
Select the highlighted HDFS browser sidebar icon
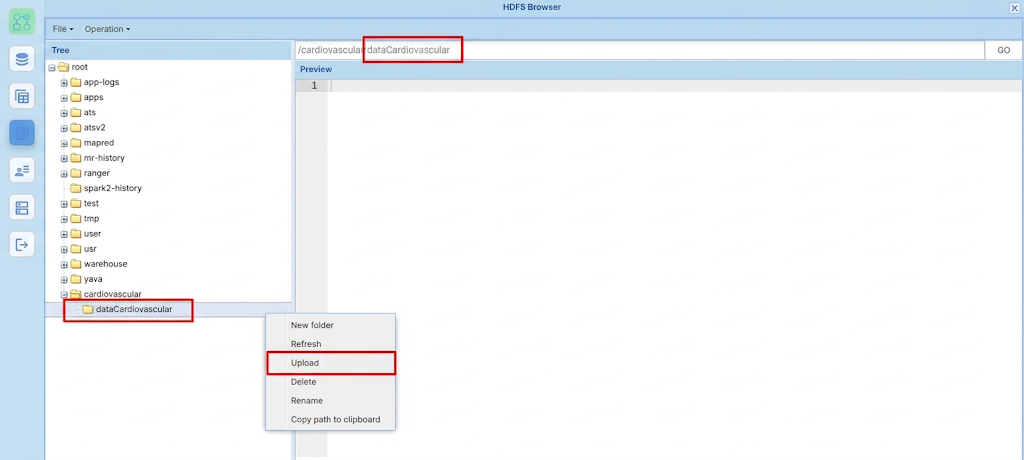tap(22, 133)
